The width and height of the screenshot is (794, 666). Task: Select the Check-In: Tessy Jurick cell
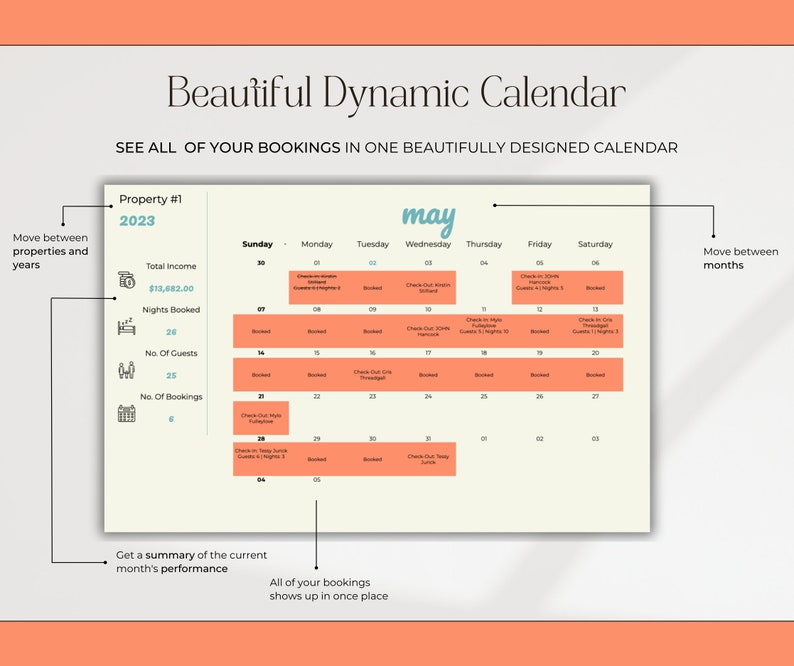[x=261, y=459]
